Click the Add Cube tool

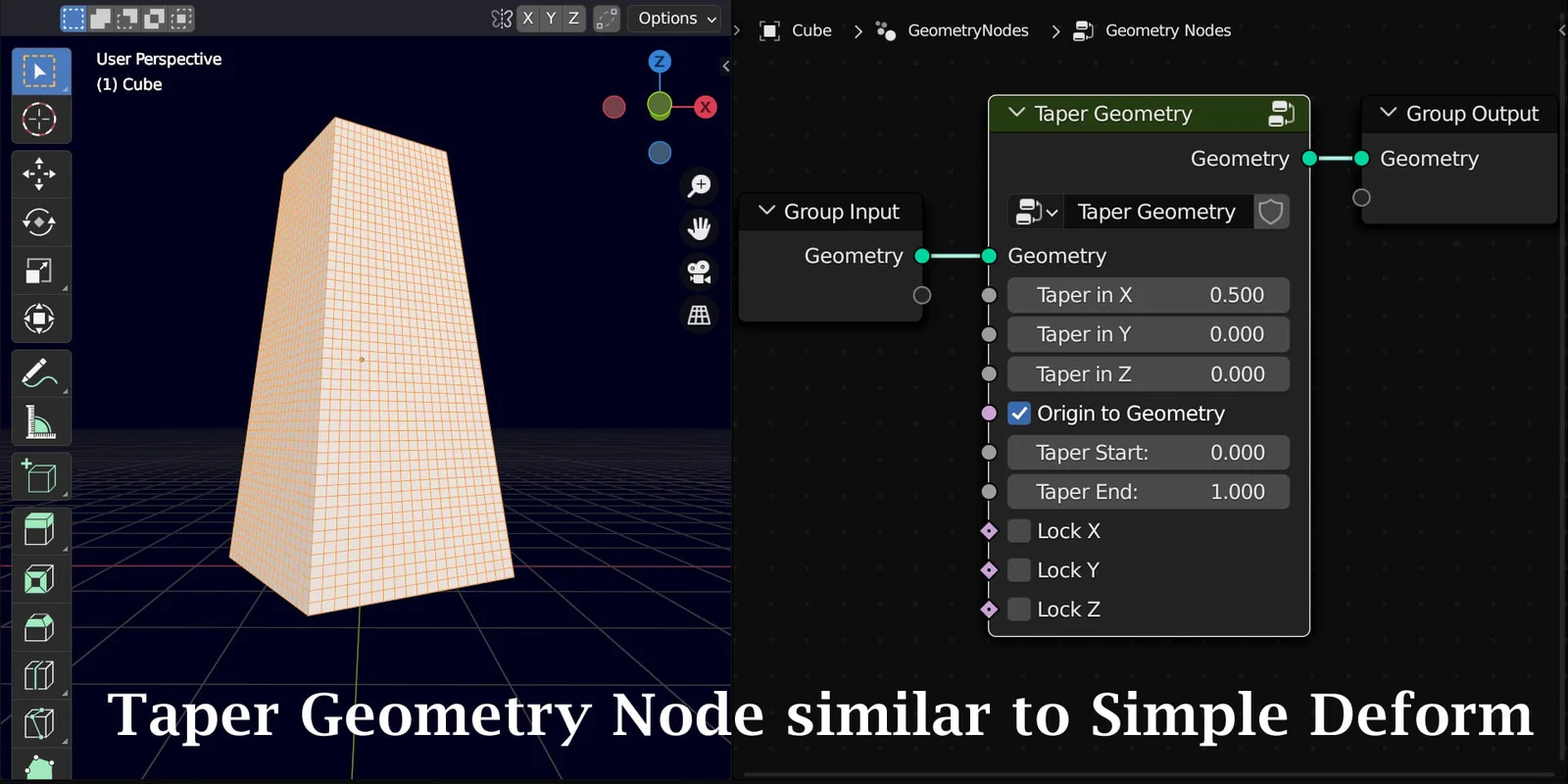[x=39, y=476]
